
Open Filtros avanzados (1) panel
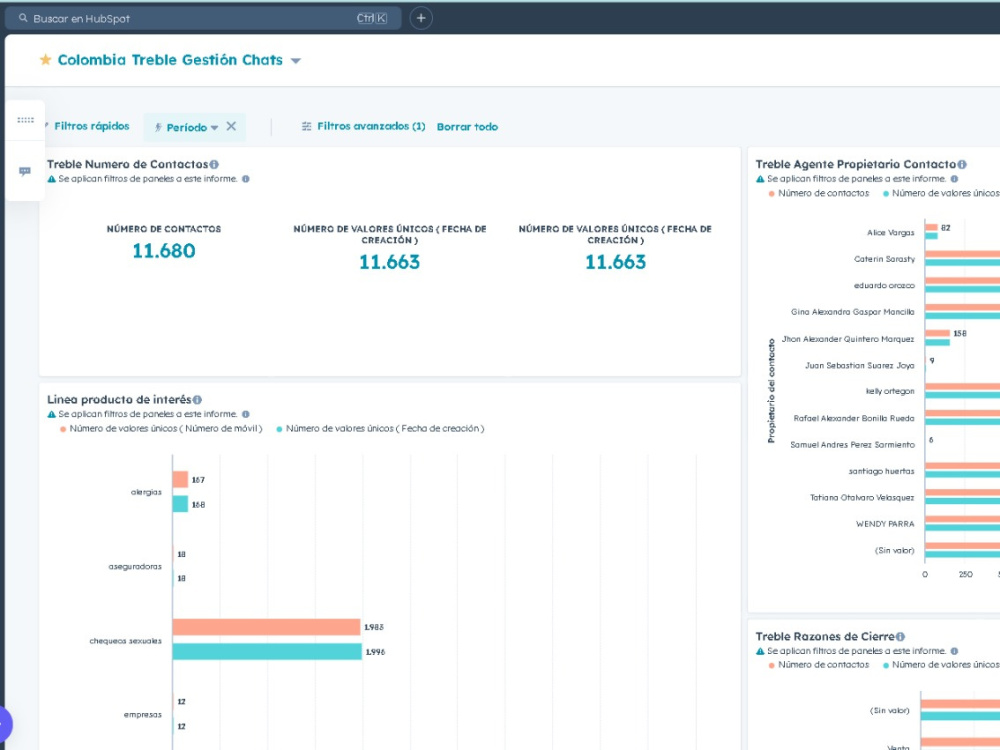click(364, 126)
